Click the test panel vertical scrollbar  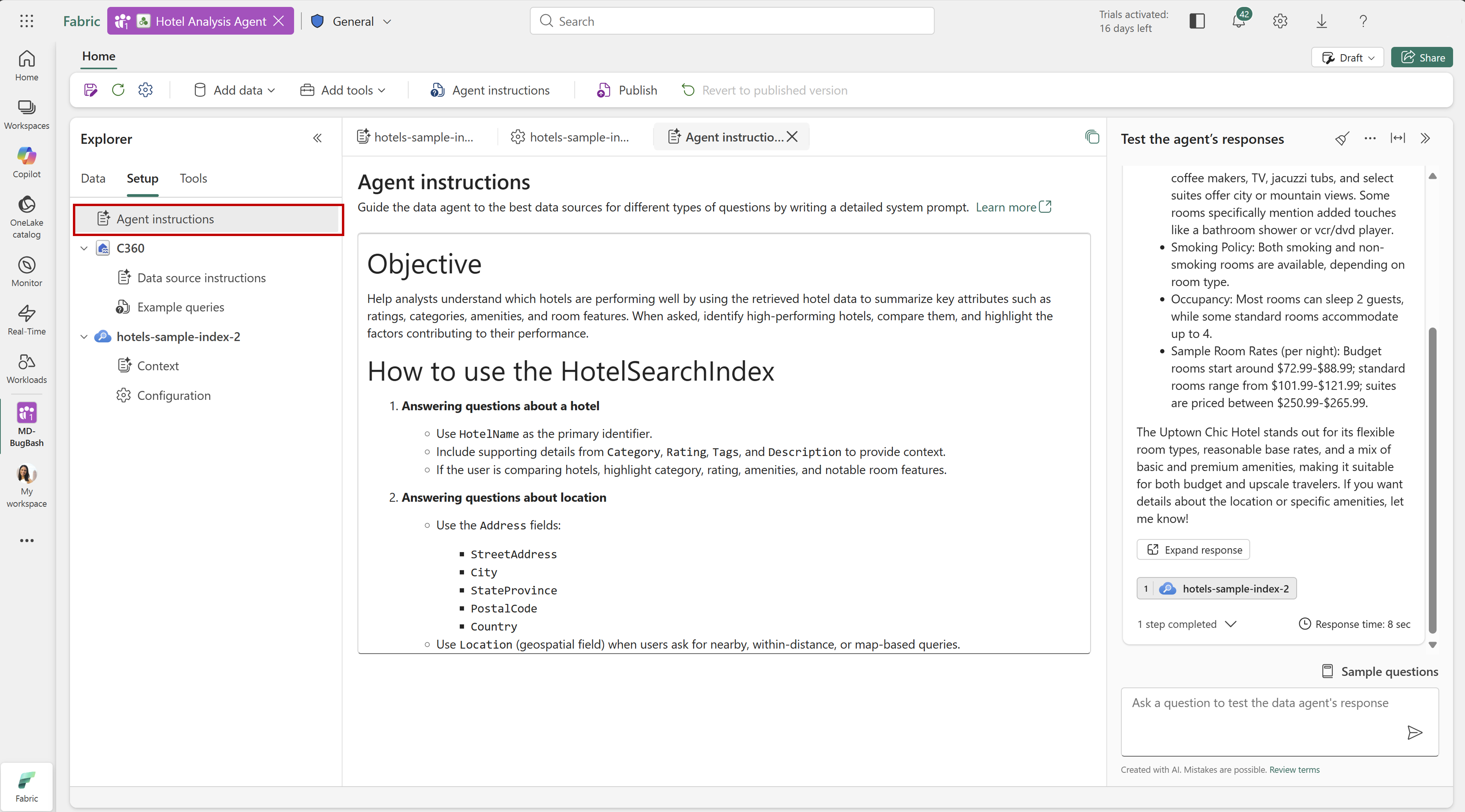tap(1433, 480)
